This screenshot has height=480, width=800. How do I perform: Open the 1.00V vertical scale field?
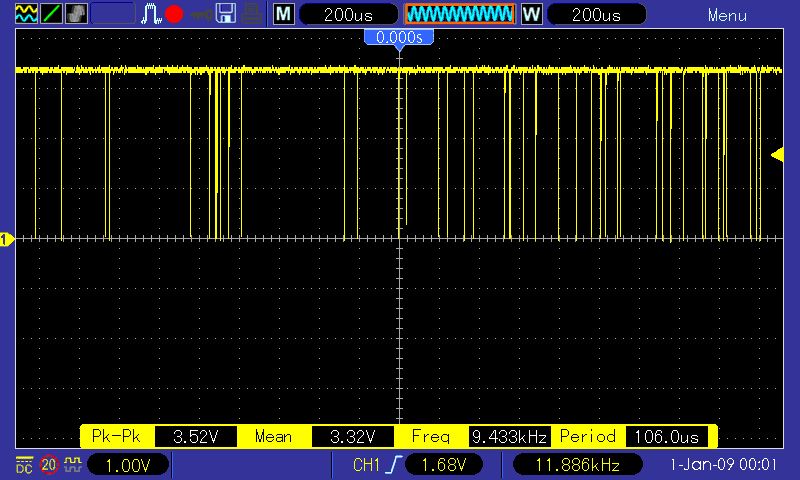[129, 466]
